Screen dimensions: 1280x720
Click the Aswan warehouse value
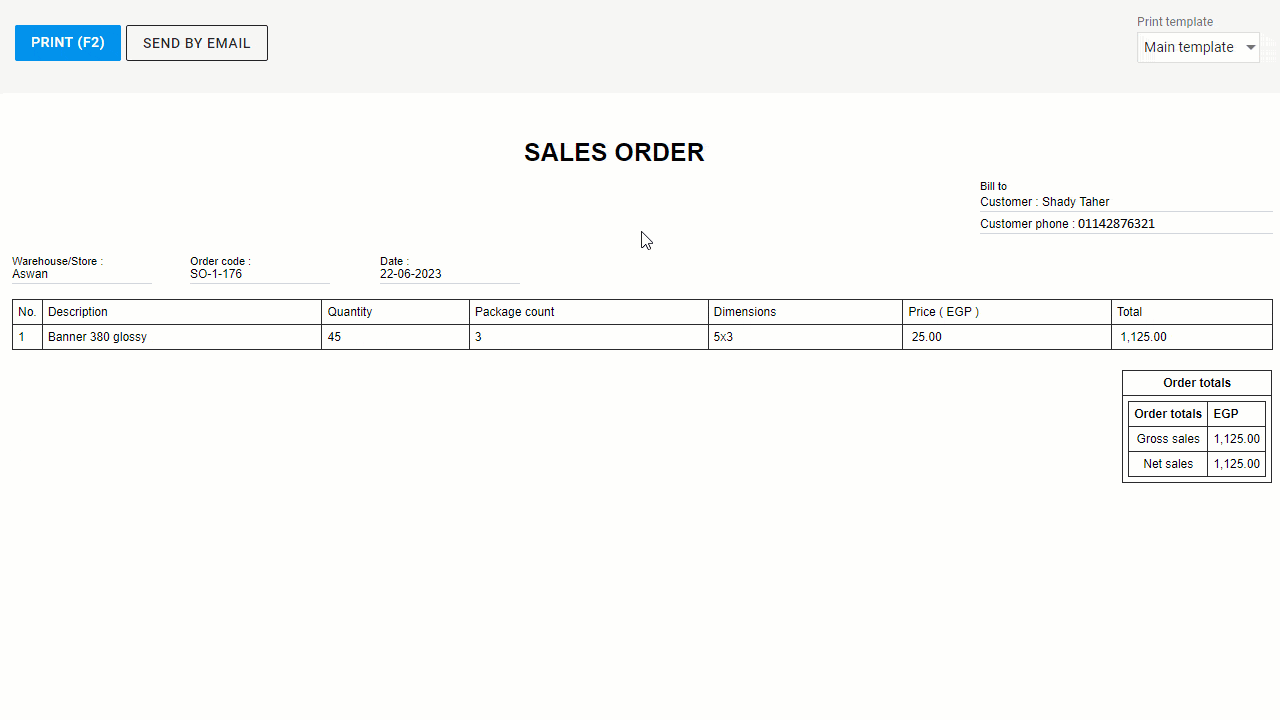click(x=30, y=274)
